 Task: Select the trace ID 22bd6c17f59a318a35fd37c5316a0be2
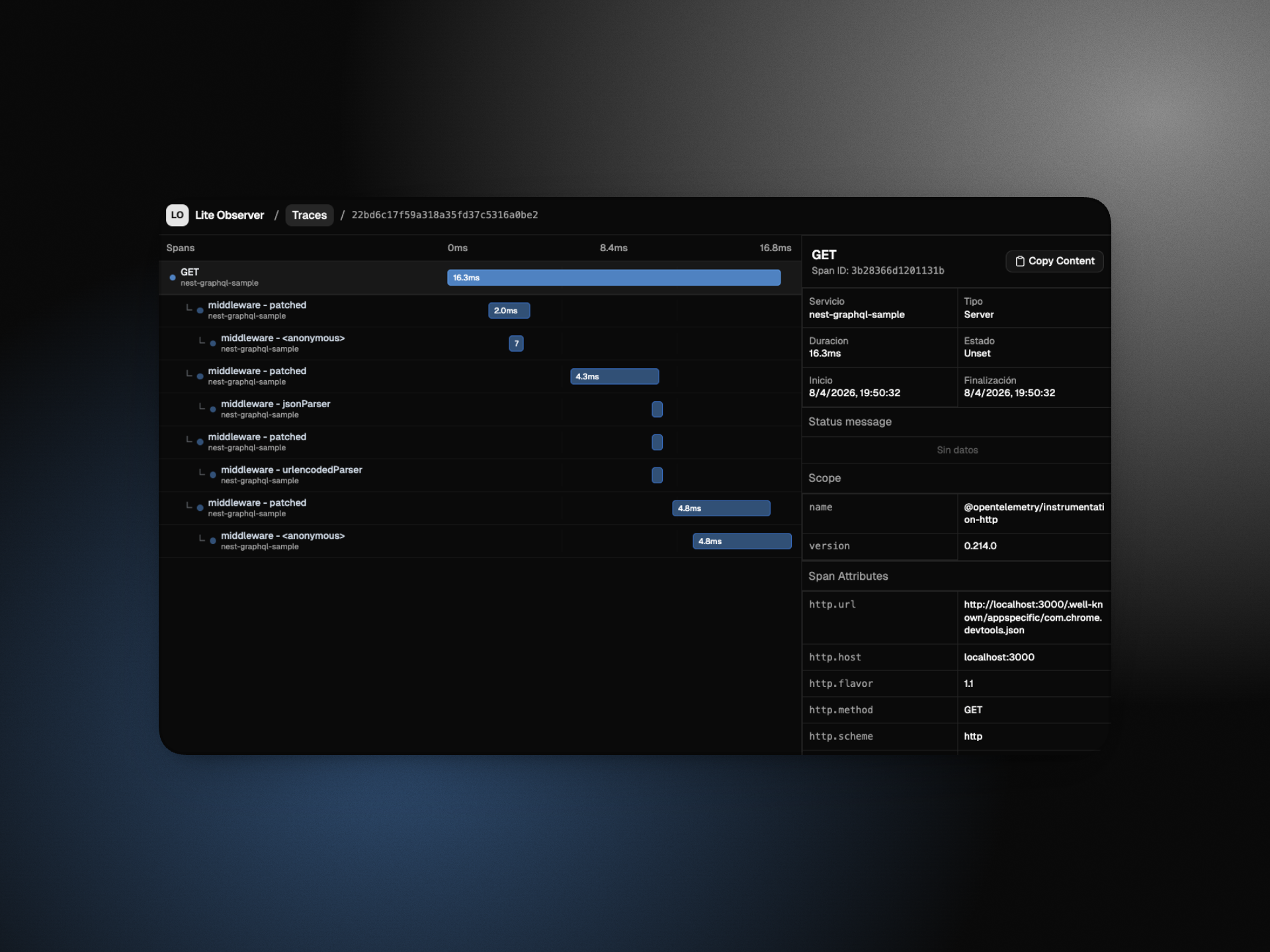point(444,215)
